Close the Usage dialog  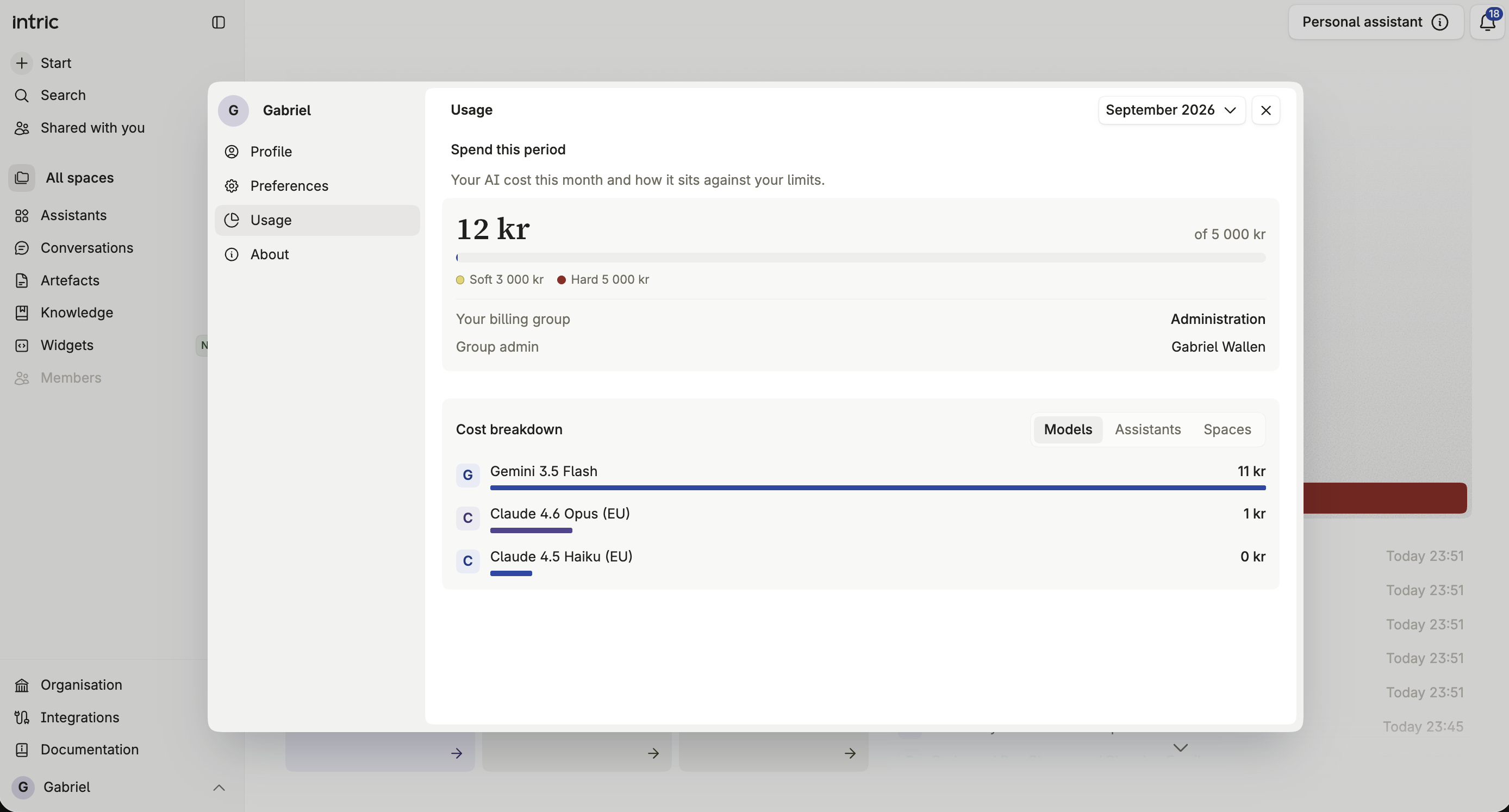[1265, 110]
